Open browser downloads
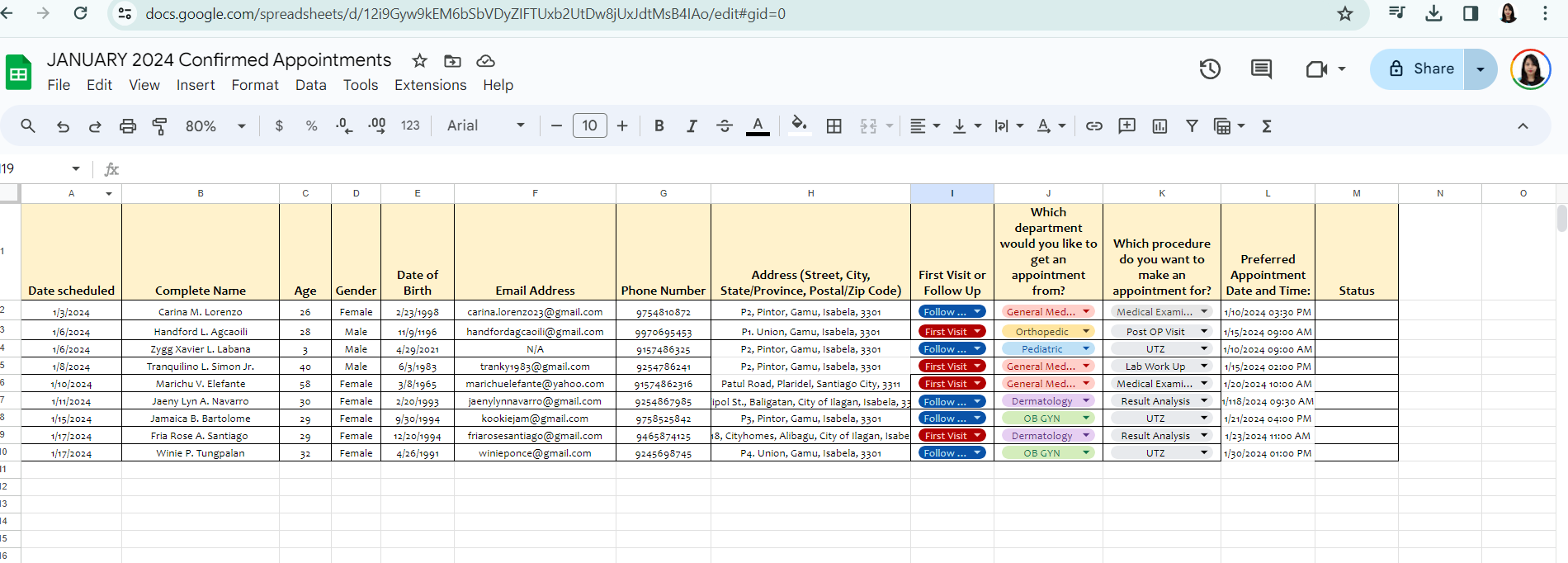This screenshot has width=1568, height=563. [x=1434, y=13]
